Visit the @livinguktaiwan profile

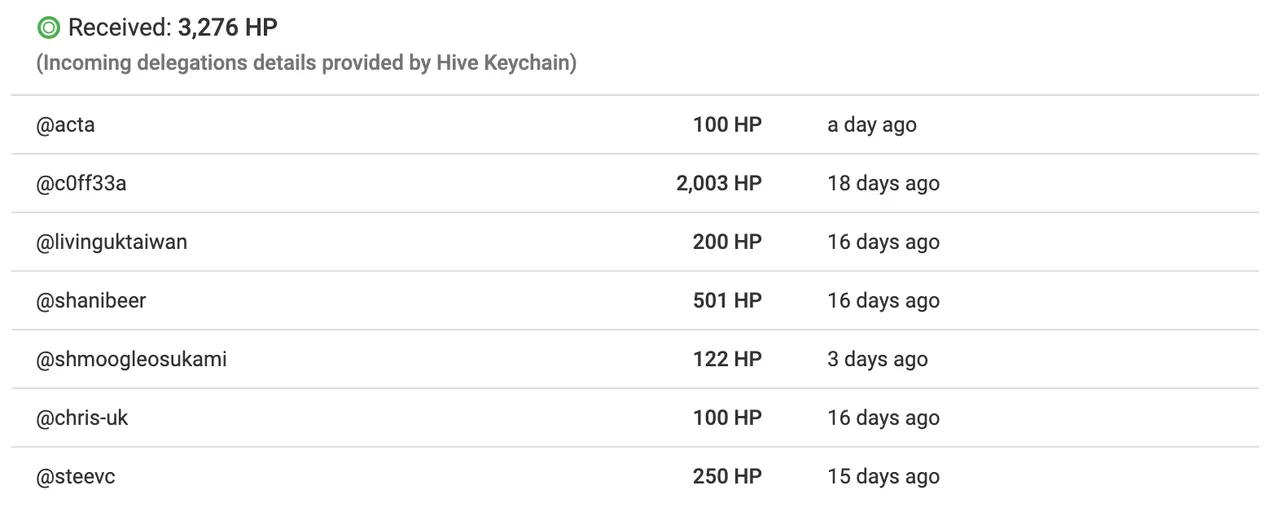click(x=111, y=242)
